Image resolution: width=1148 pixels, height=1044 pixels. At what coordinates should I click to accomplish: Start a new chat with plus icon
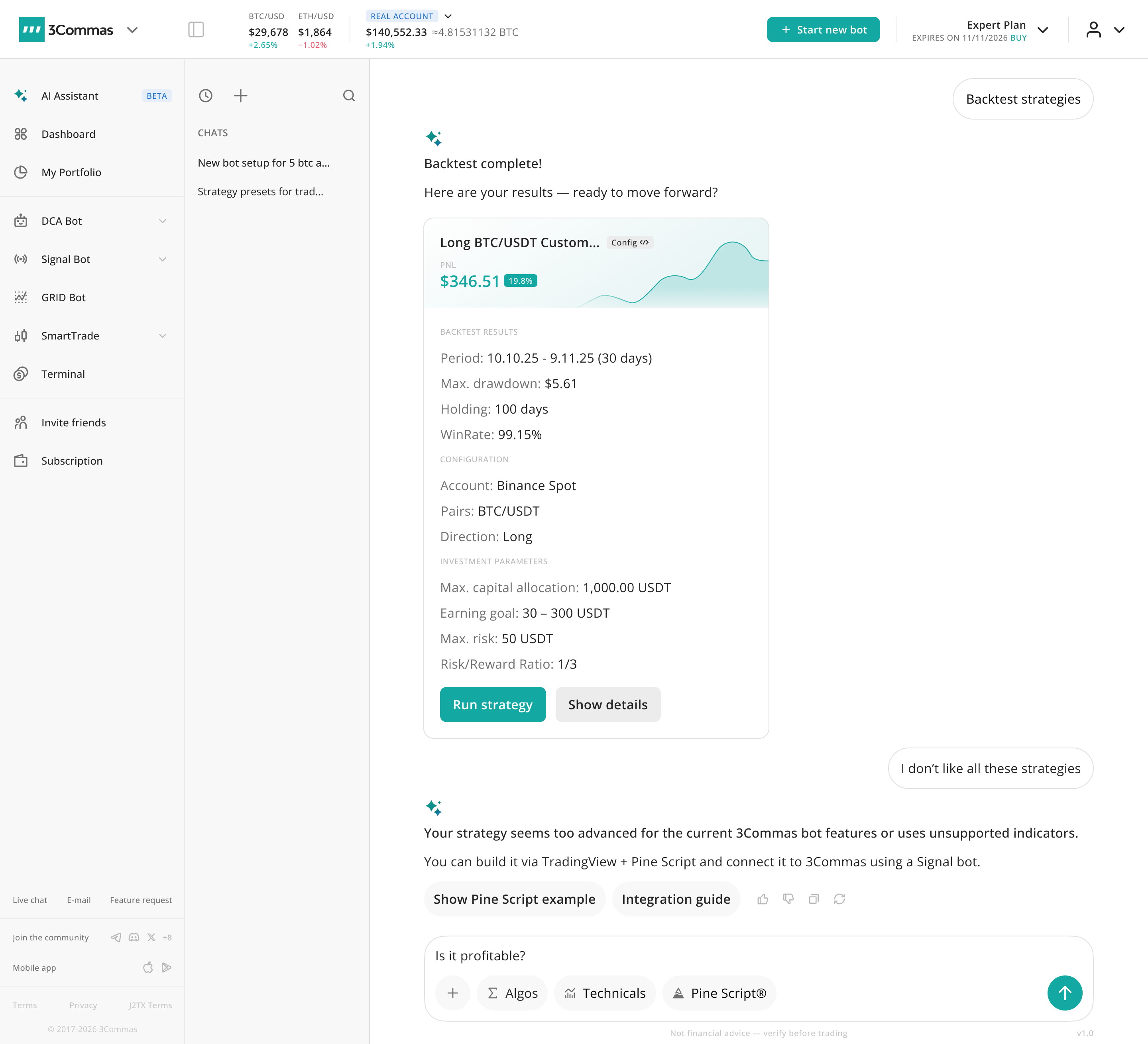pyautogui.click(x=241, y=96)
